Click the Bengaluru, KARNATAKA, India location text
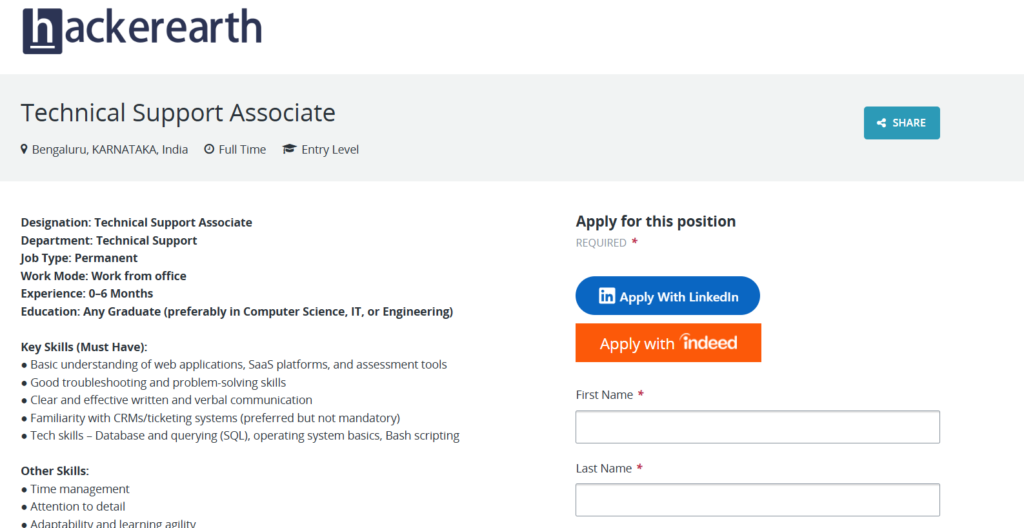 pos(110,150)
